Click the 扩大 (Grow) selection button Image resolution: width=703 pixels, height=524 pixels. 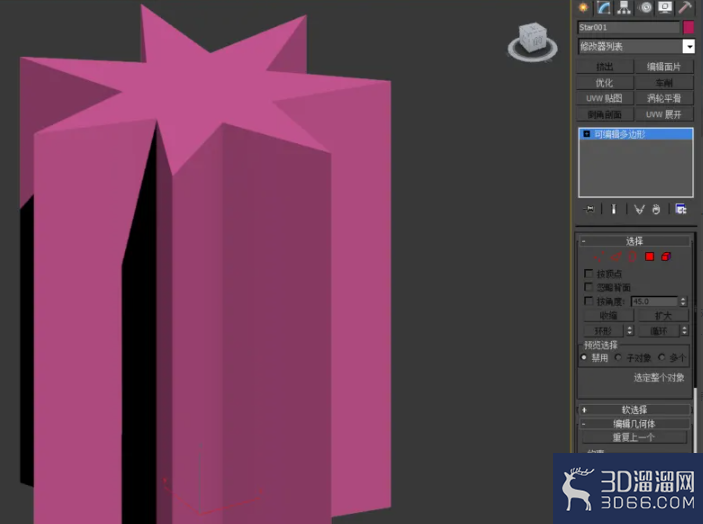tap(663, 316)
